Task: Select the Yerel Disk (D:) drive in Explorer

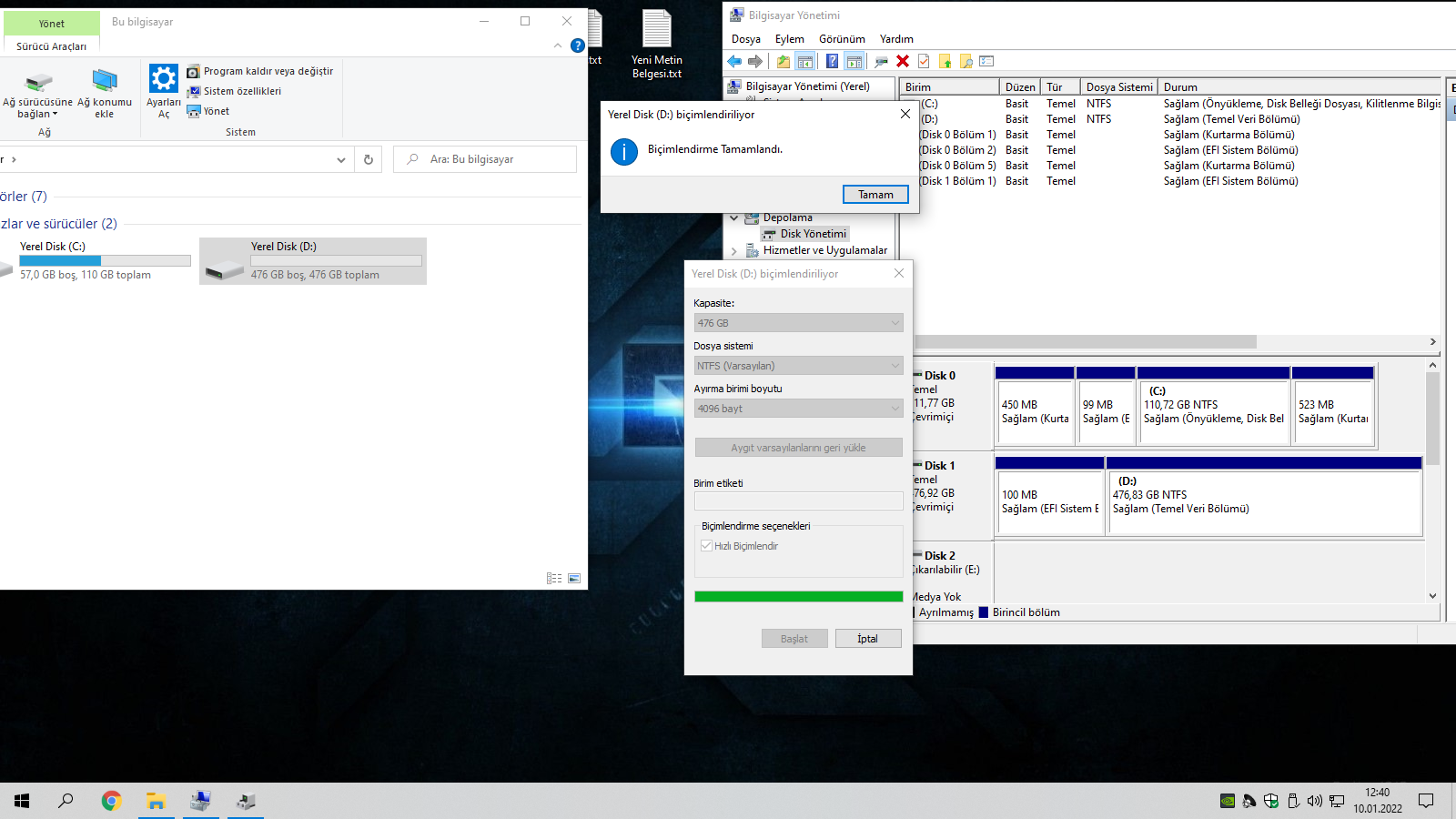Action: [x=313, y=261]
